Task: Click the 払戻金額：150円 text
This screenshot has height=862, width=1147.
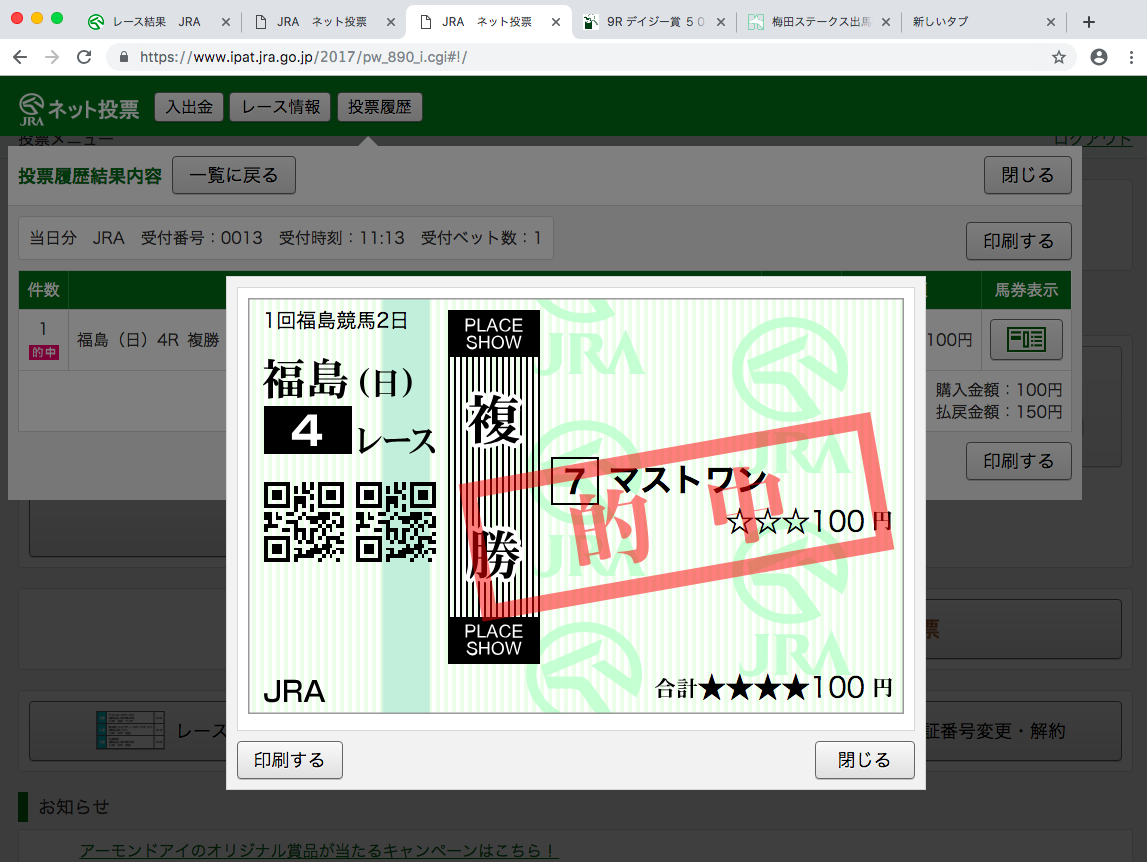Action: [999, 412]
